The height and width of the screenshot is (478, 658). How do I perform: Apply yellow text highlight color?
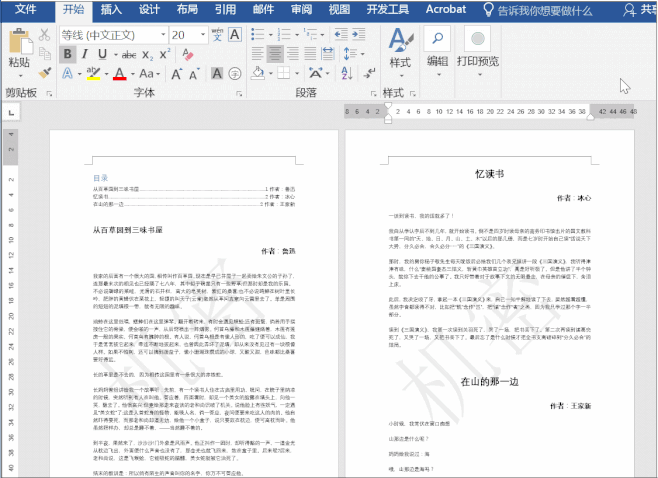tap(93, 73)
